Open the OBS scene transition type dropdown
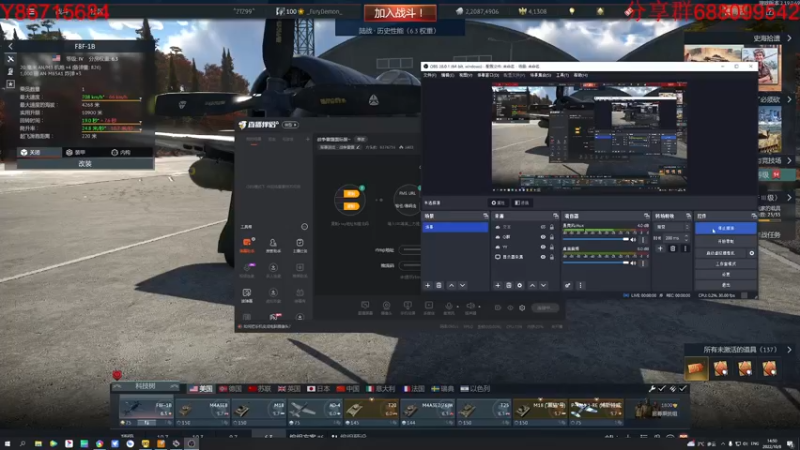 point(672,227)
